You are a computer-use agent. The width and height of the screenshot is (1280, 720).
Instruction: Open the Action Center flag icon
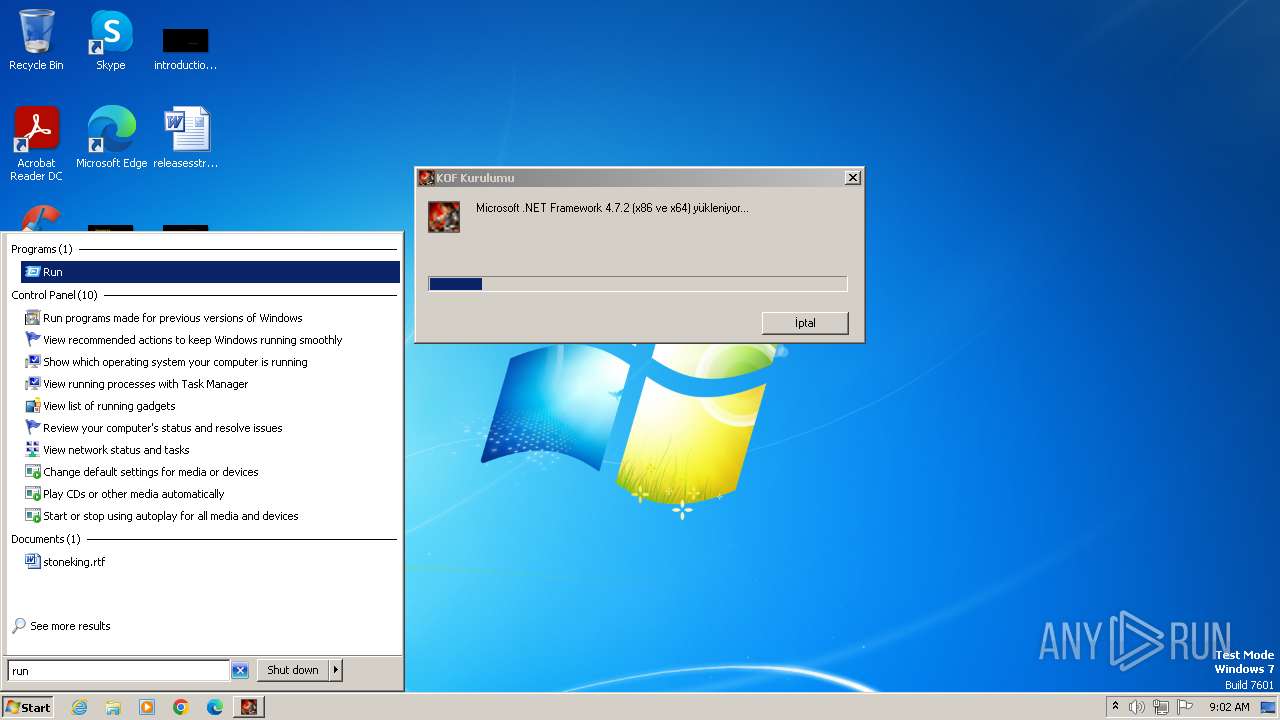pos(1185,707)
